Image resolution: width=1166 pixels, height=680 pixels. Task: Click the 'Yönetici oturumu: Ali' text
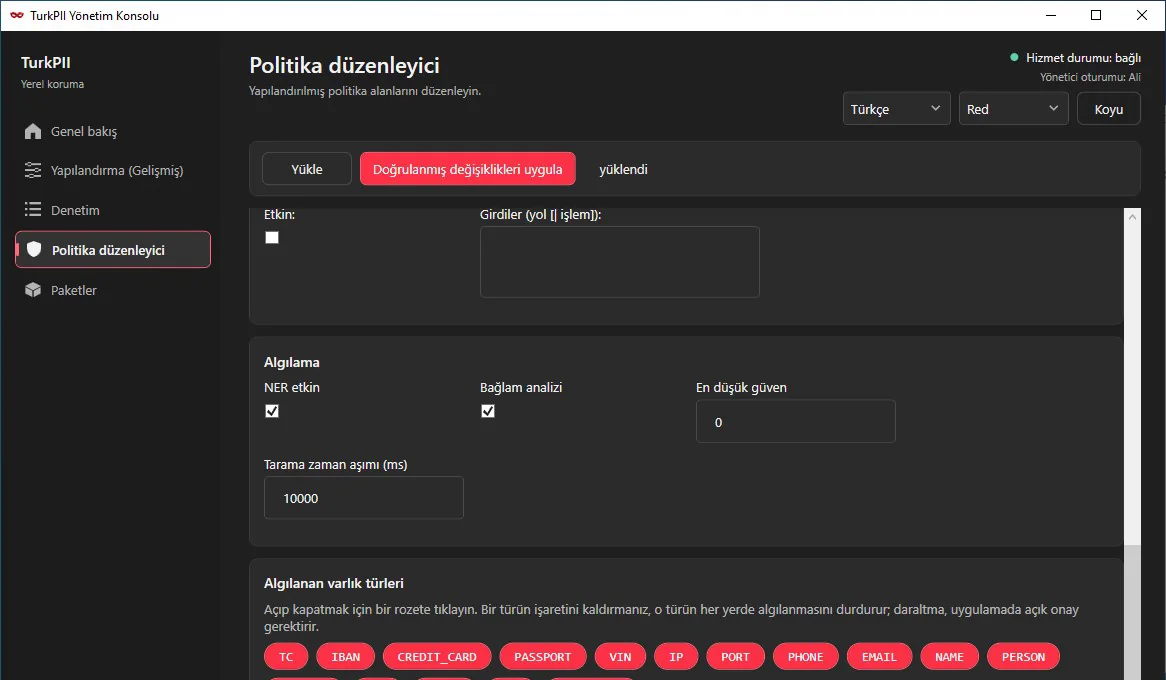1090,77
